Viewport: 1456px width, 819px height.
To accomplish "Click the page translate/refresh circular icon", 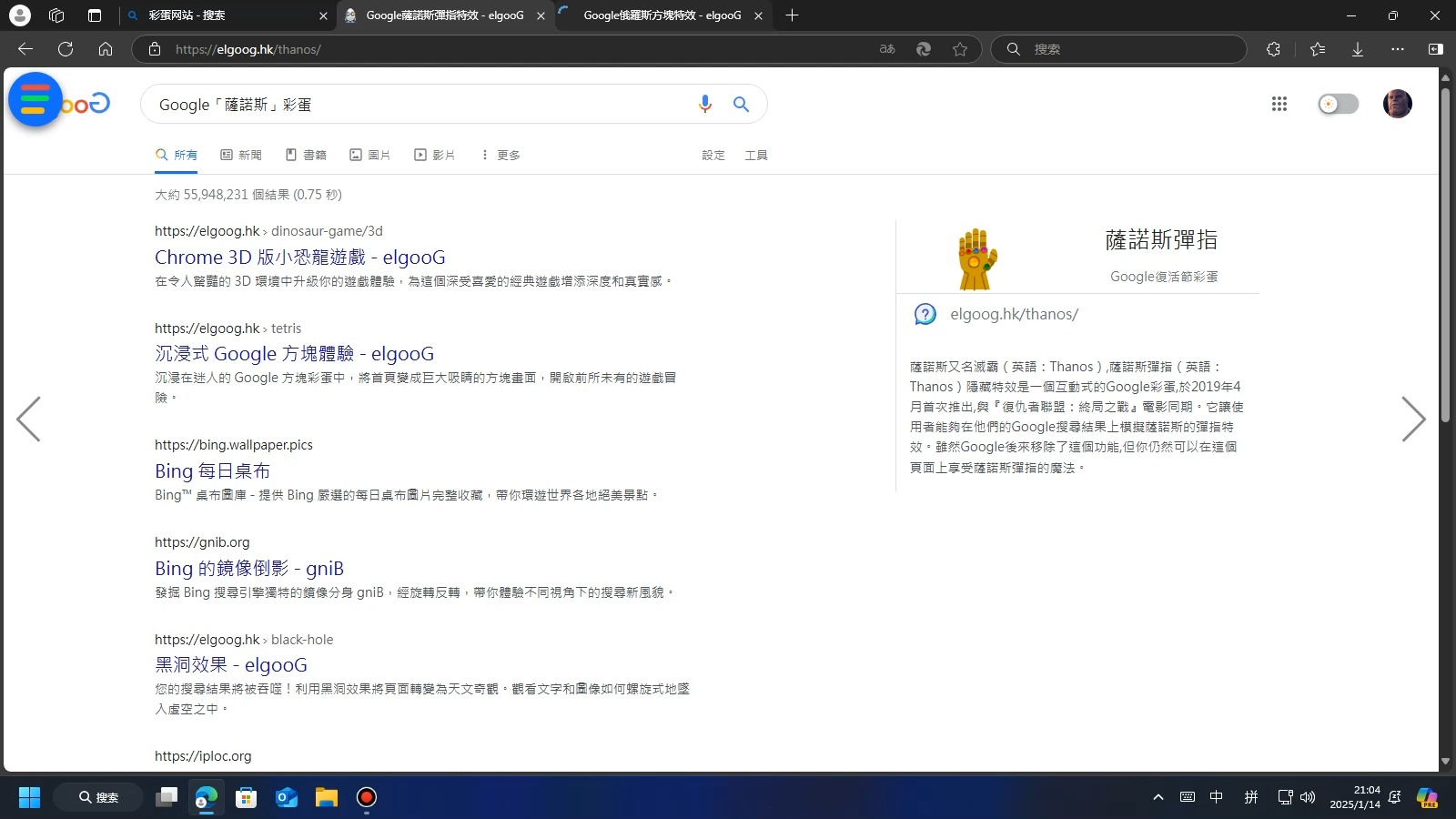I will (924, 49).
